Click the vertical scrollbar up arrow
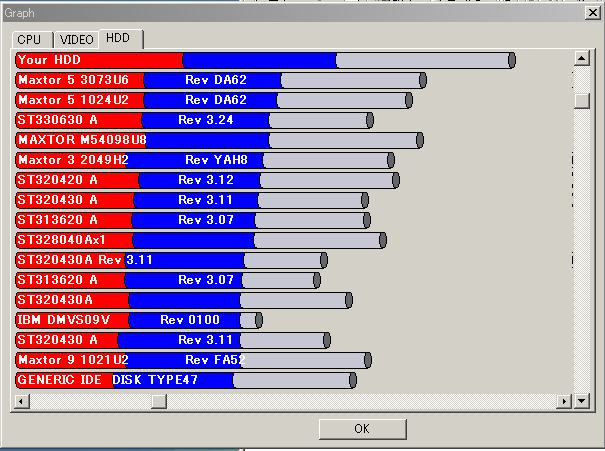The image size is (605, 451). point(581,59)
